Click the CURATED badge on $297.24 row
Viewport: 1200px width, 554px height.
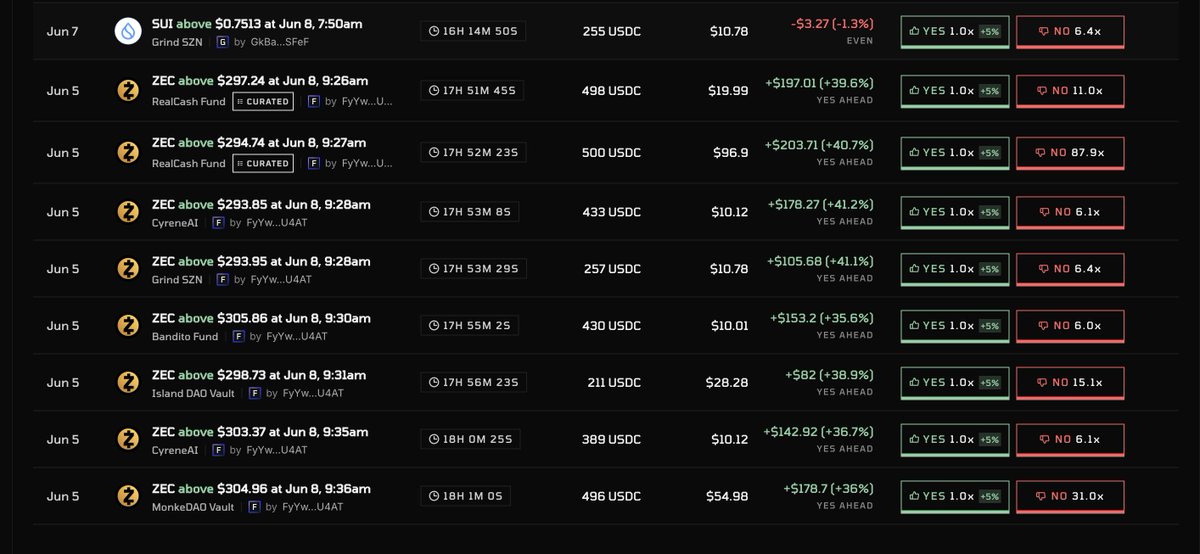(x=263, y=102)
